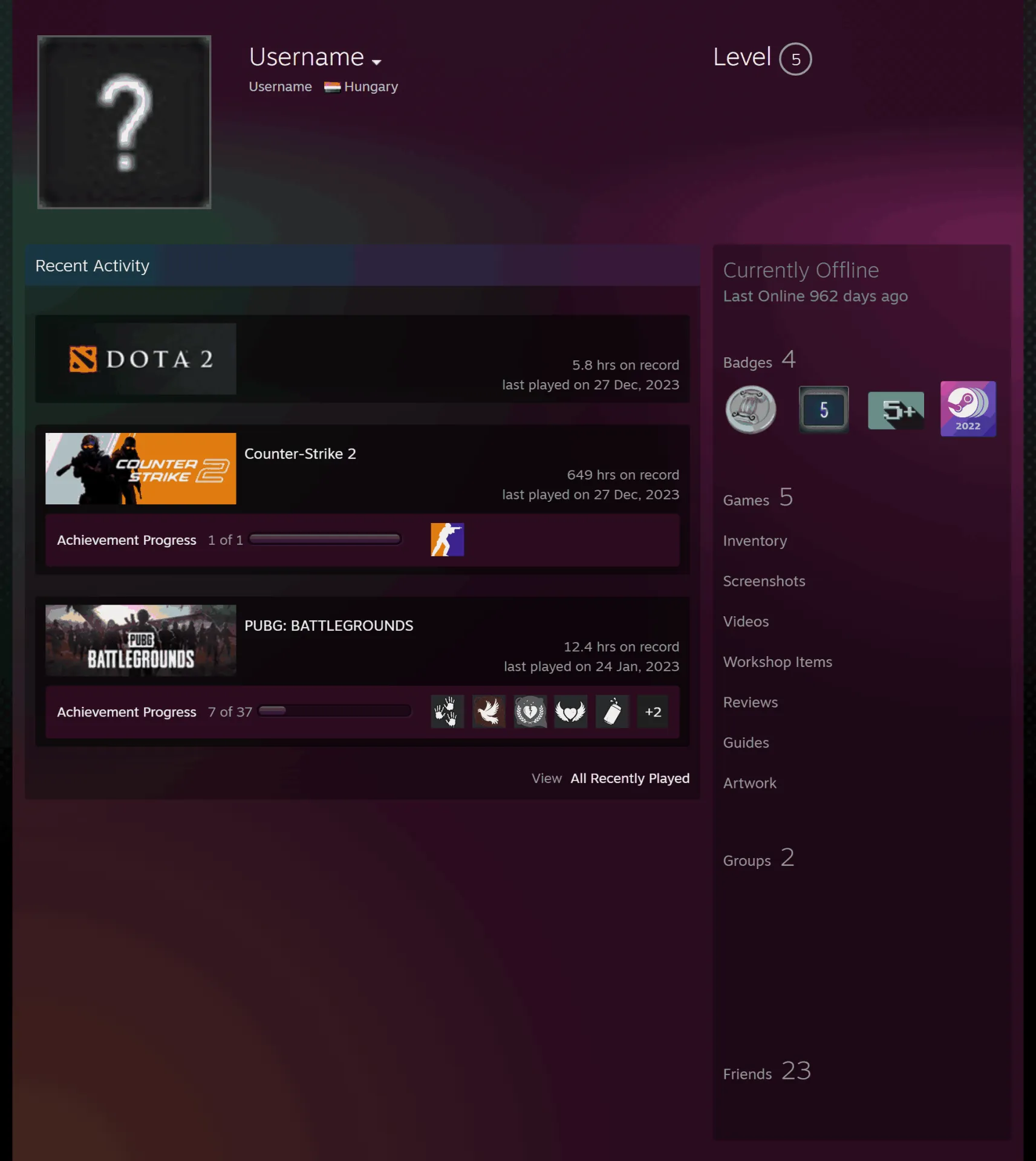Click the '649 hrs on record' text
Image resolution: width=1036 pixels, height=1161 pixels.
pos(623,475)
